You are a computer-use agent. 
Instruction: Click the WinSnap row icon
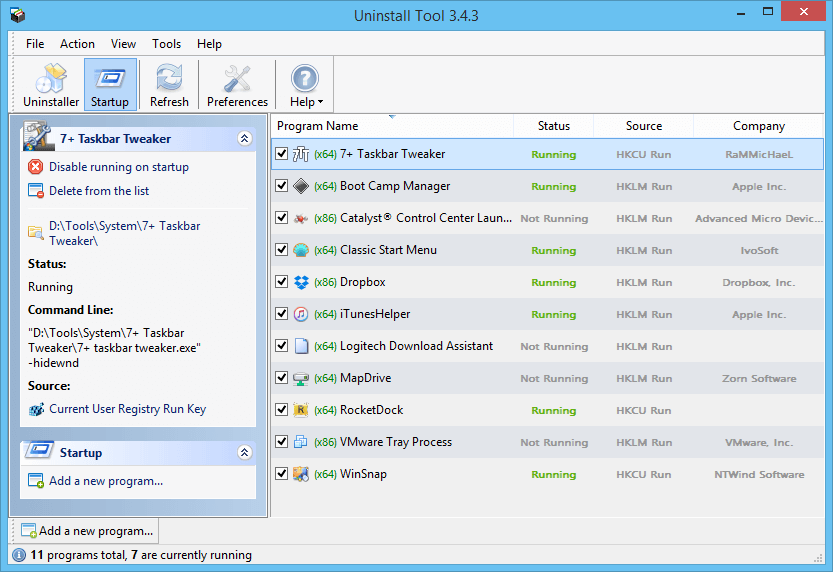301,474
